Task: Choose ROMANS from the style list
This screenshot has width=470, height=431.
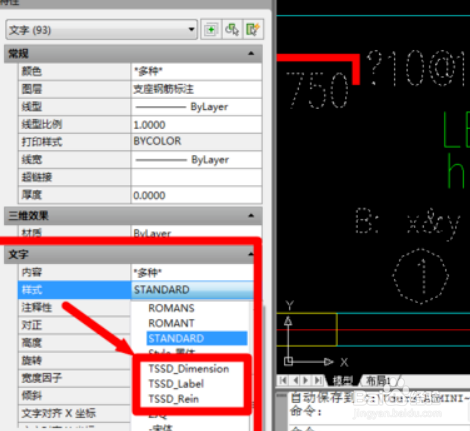Action: (x=171, y=308)
